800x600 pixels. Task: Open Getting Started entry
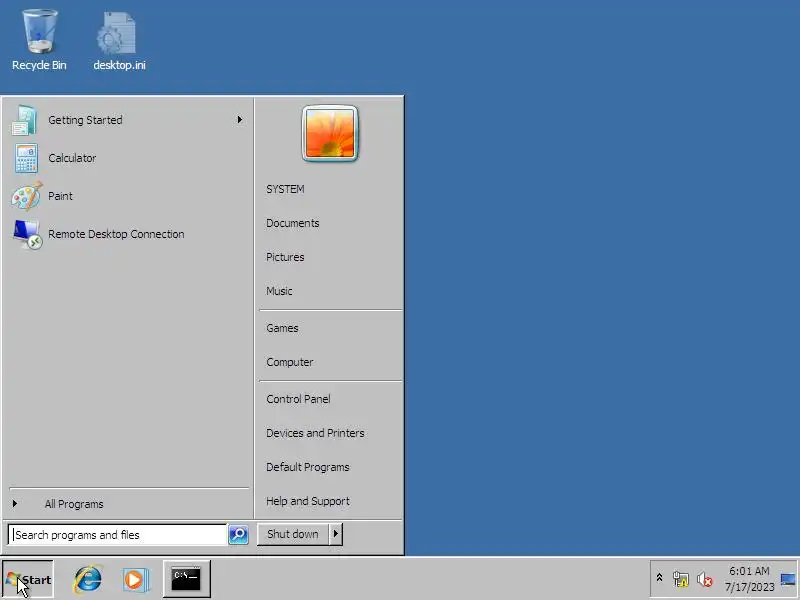[x=127, y=120]
